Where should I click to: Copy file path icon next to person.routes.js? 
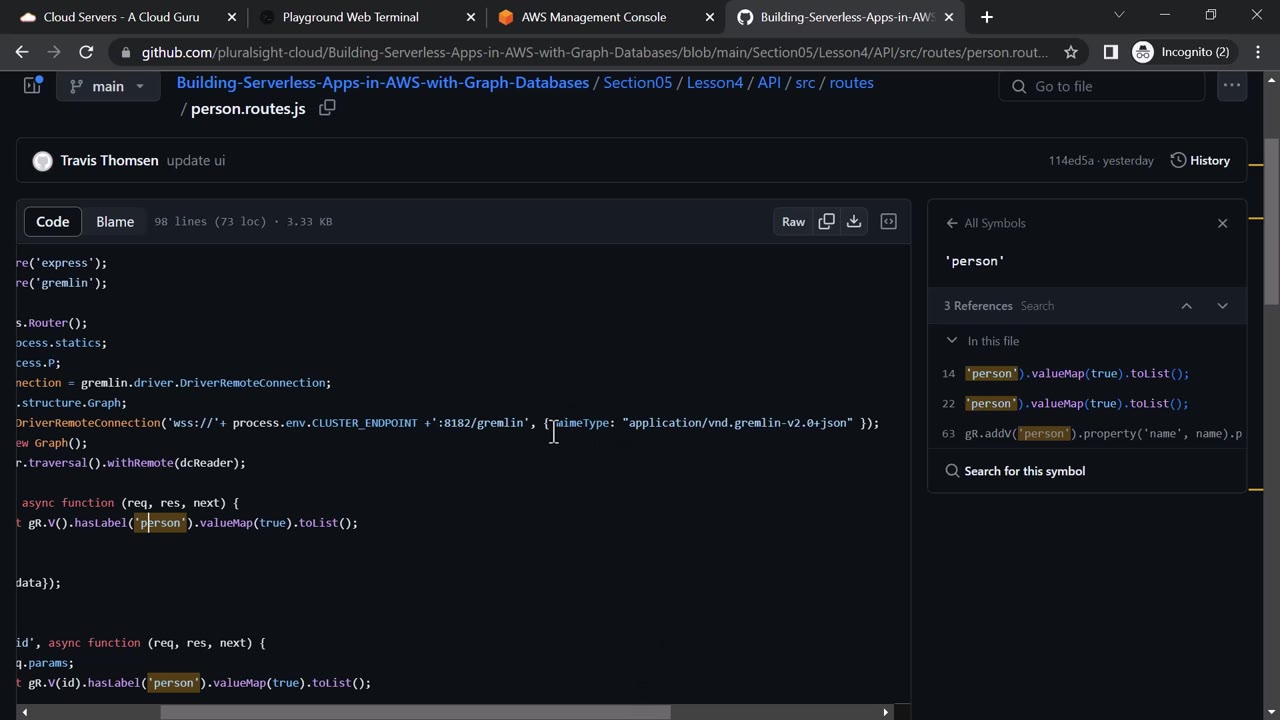coord(327,108)
